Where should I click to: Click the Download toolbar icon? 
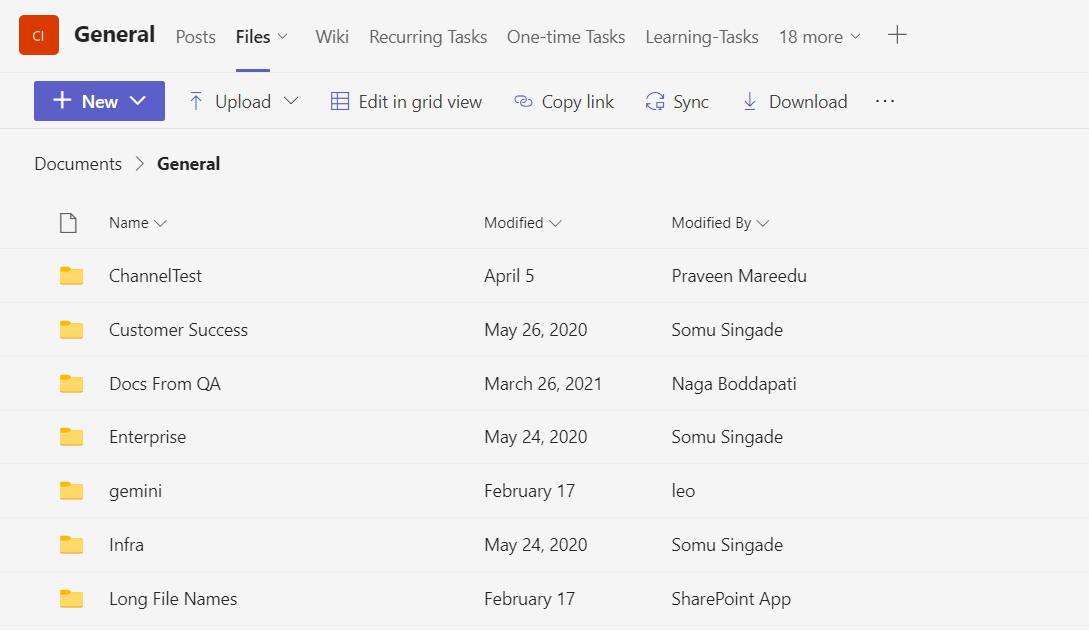(749, 101)
